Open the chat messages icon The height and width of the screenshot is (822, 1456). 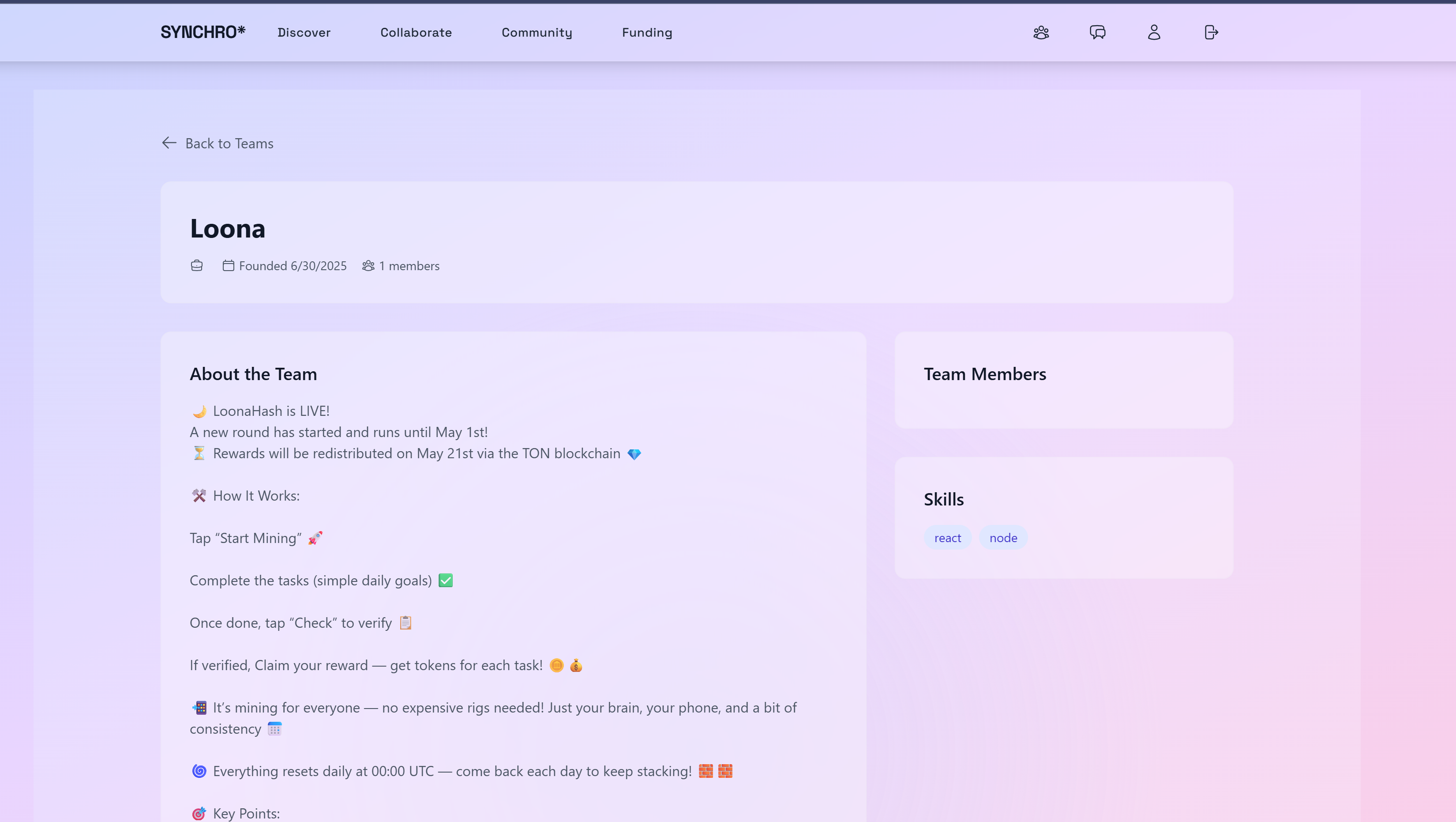point(1097,32)
